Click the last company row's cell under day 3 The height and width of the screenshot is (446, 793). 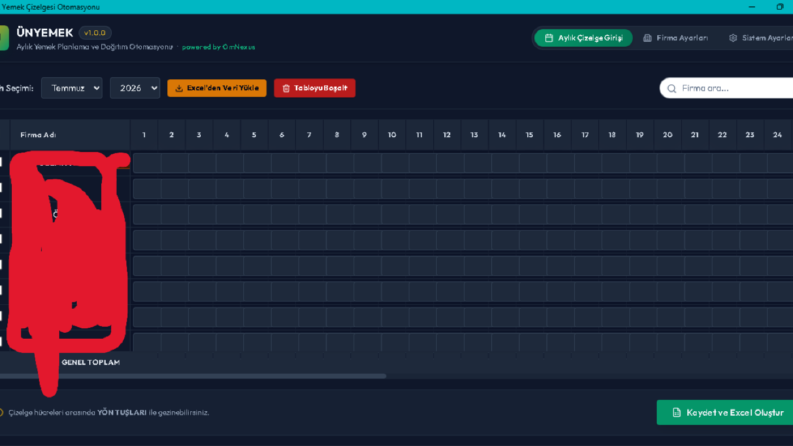(202, 342)
